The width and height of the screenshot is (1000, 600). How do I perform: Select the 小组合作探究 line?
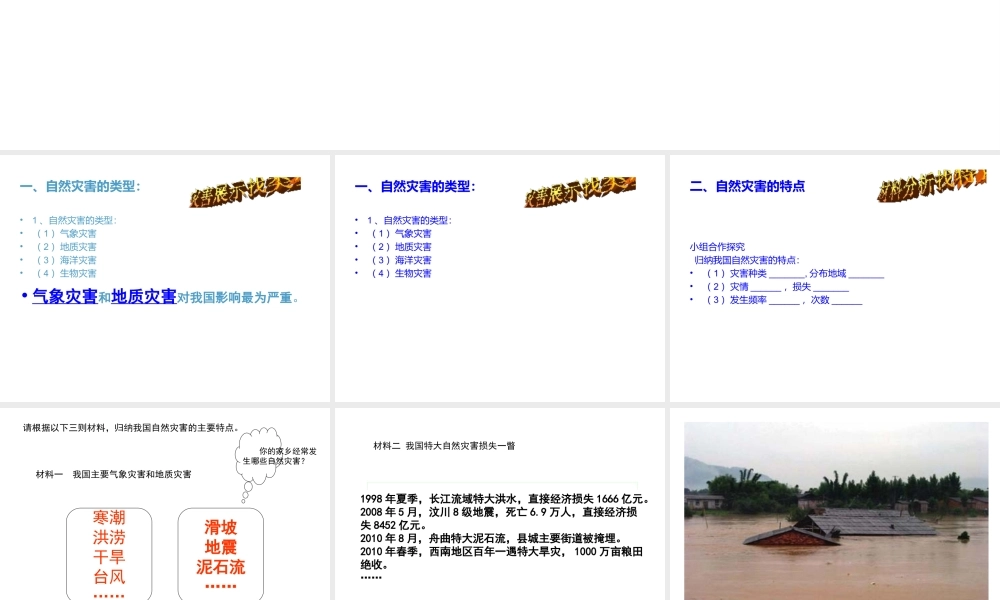tap(717, 247)
